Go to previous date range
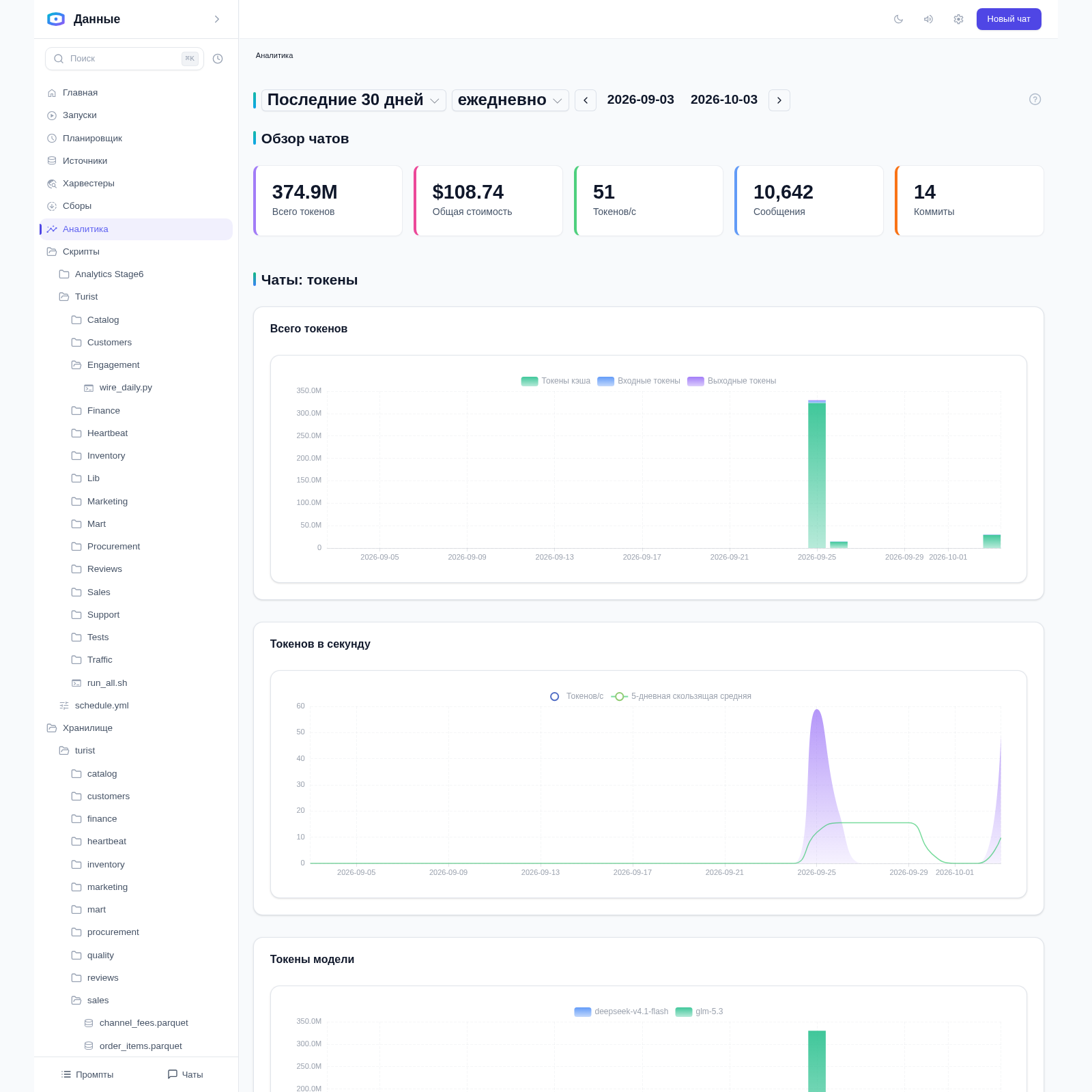The height and width of the screenshot is (1092, 1092). tap(586, 100)
